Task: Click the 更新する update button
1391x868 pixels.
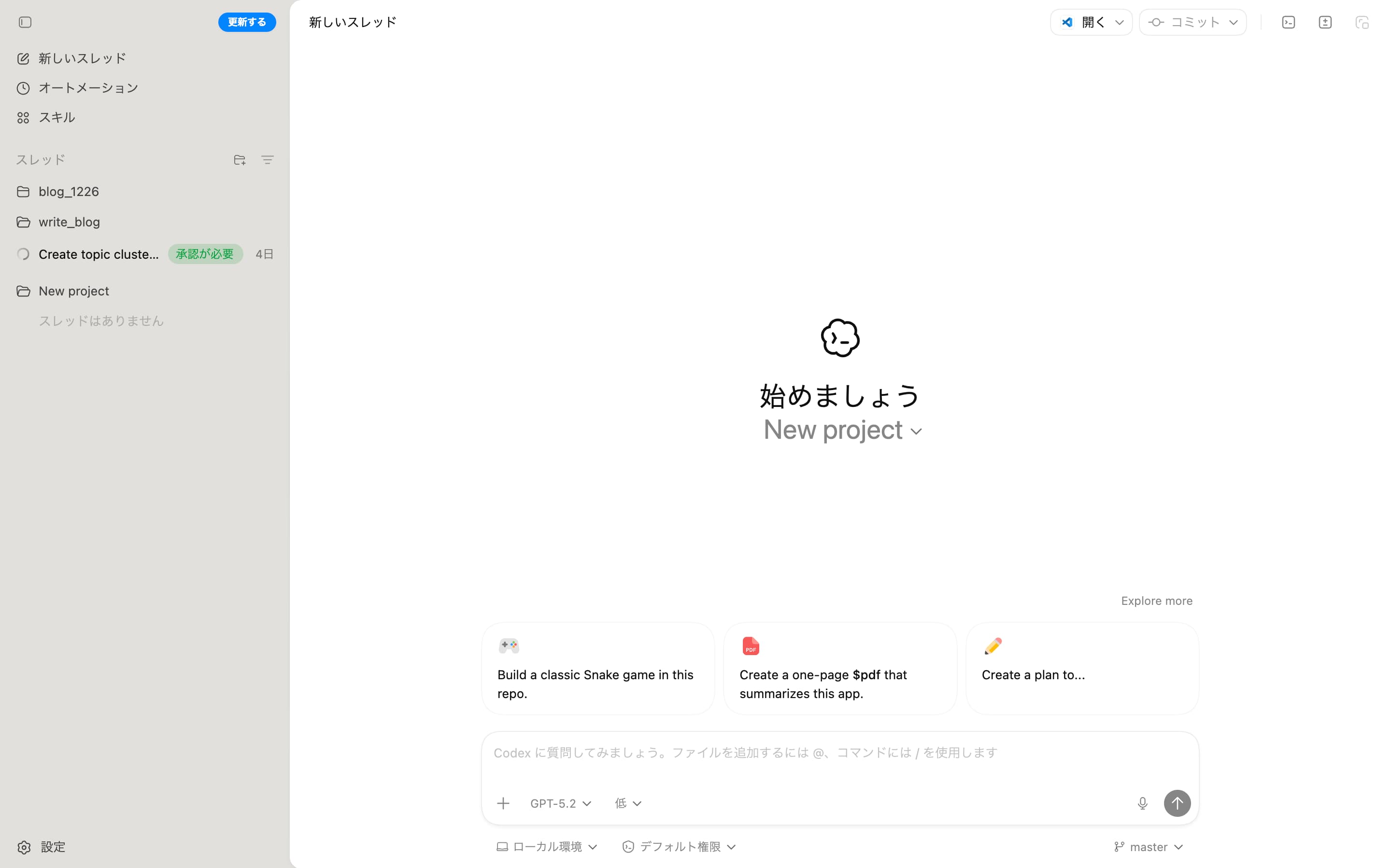Action: click(247, 22)
